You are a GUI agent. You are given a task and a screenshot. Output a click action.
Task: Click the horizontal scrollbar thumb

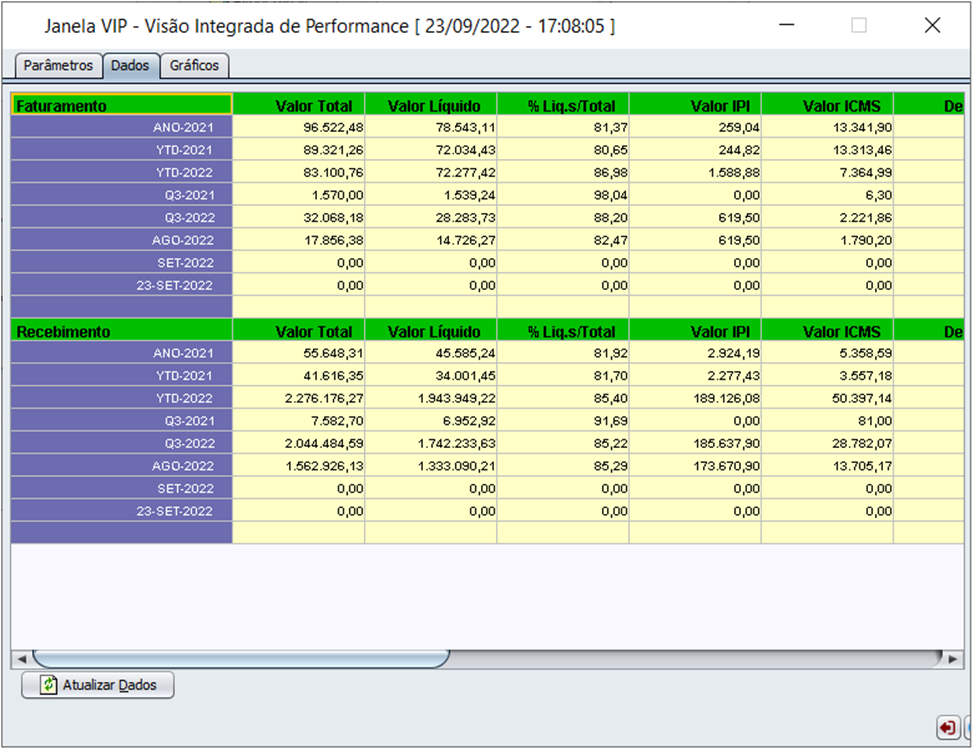(240, 658)
